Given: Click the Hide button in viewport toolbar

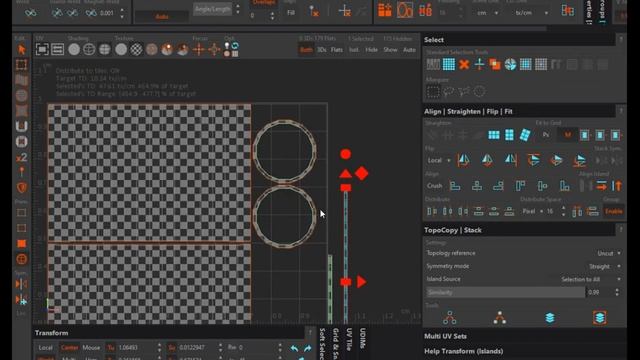Looking at the screenshot, I should point(371,50).
